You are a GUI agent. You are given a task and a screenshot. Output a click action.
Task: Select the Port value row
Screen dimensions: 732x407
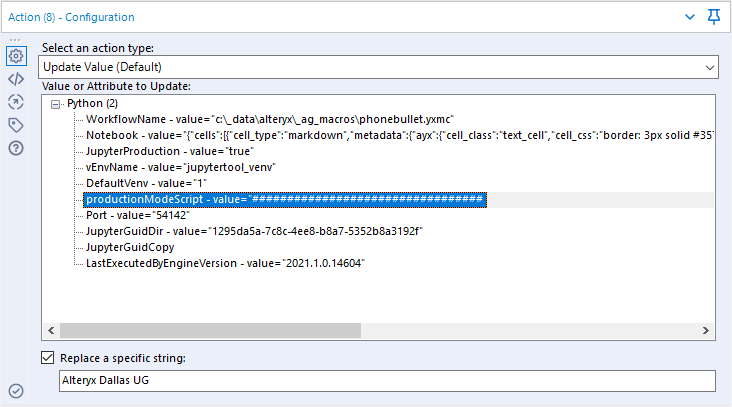point(138,215)
